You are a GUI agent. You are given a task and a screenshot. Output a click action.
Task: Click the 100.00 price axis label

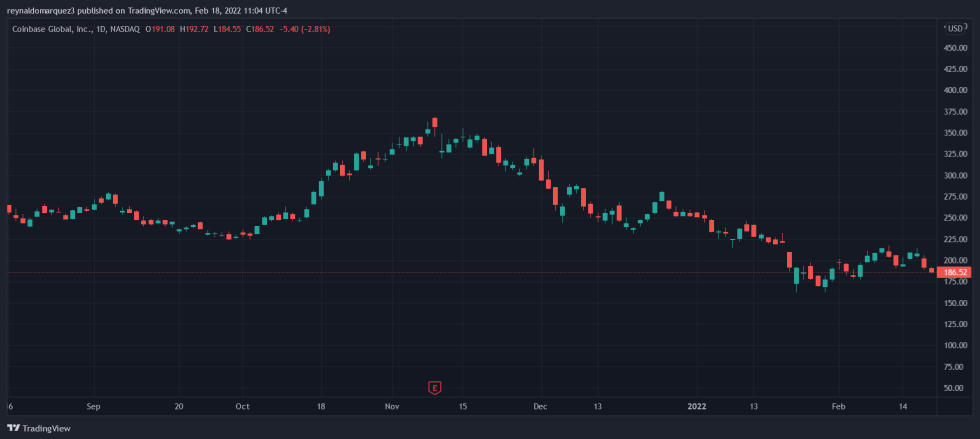tap(954, 345)
